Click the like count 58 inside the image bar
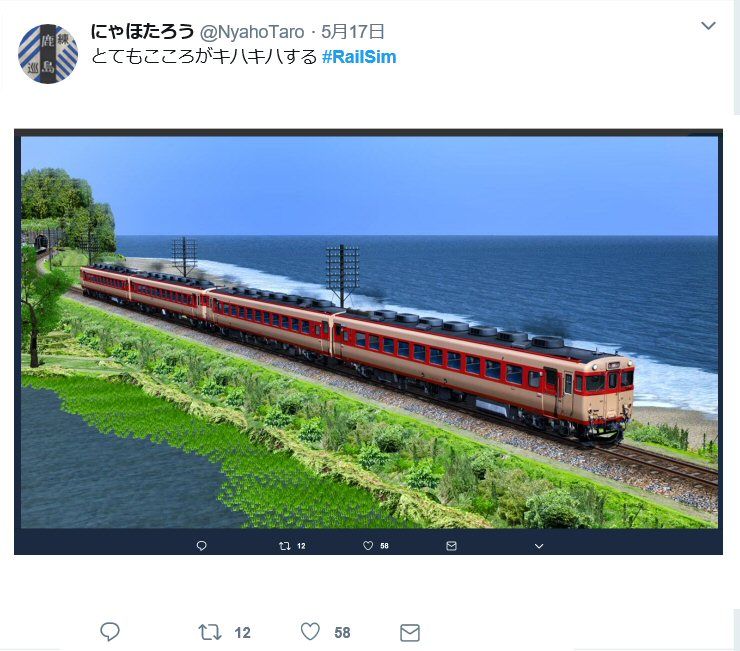 (384, 546)
